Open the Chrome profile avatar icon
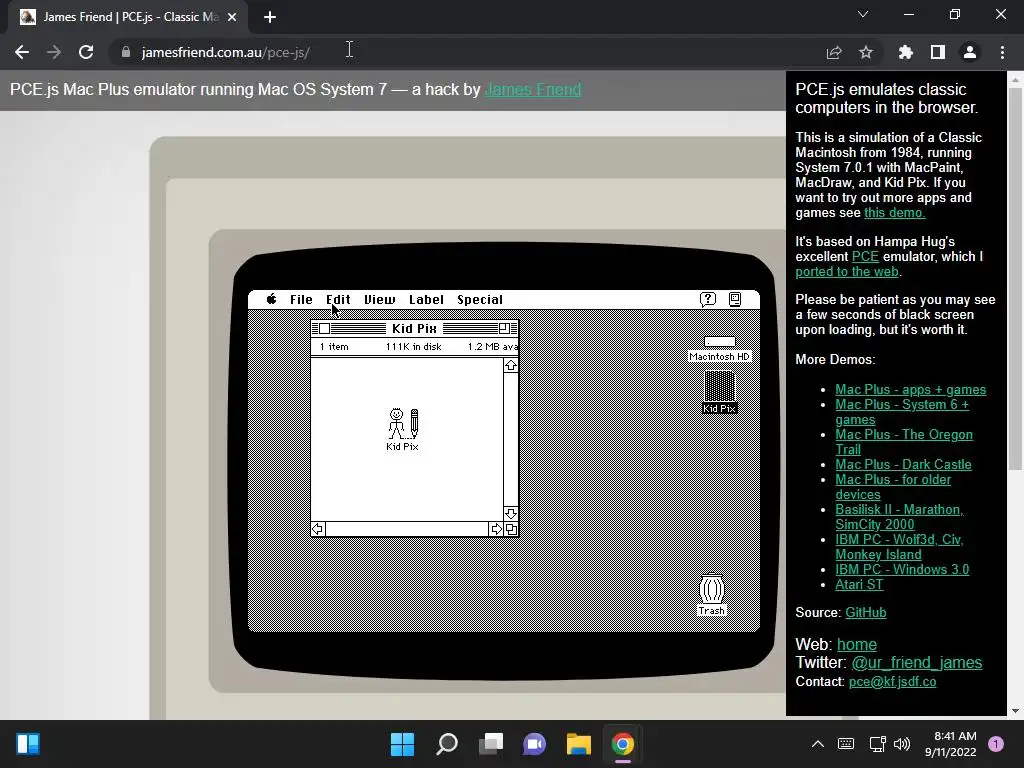The height and width of the screenshot is (768, 1024). 970,52
